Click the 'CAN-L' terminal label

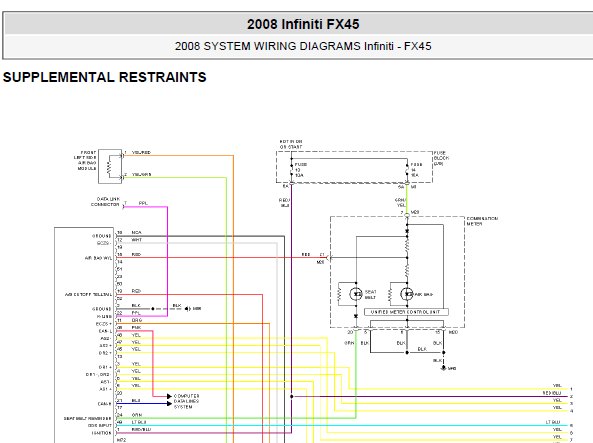pos(106,331)
